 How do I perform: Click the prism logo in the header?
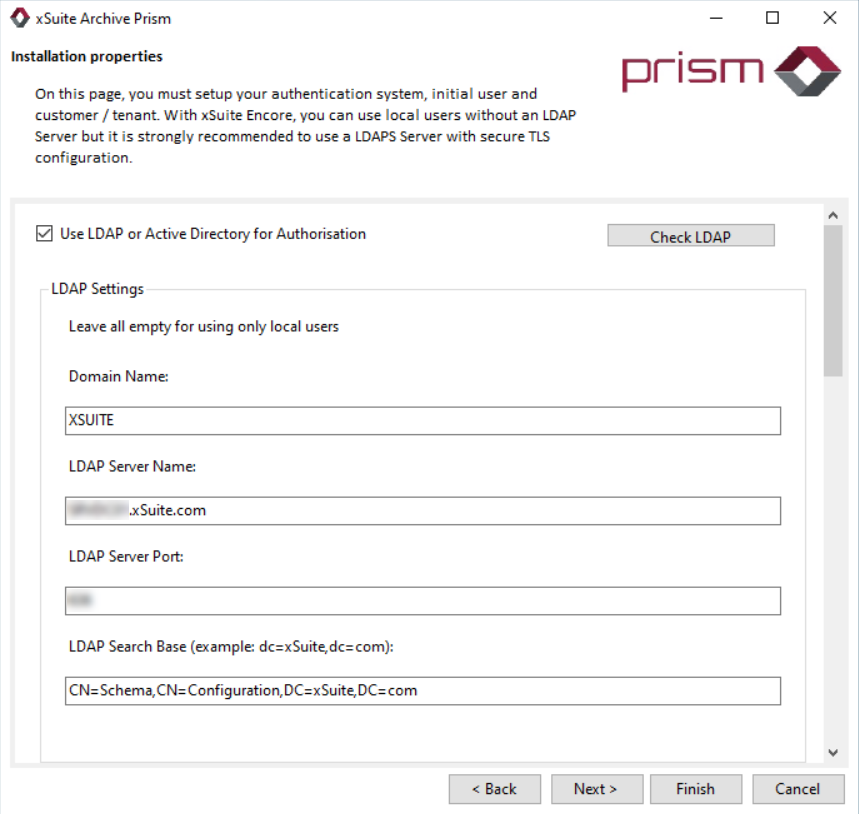731,70
